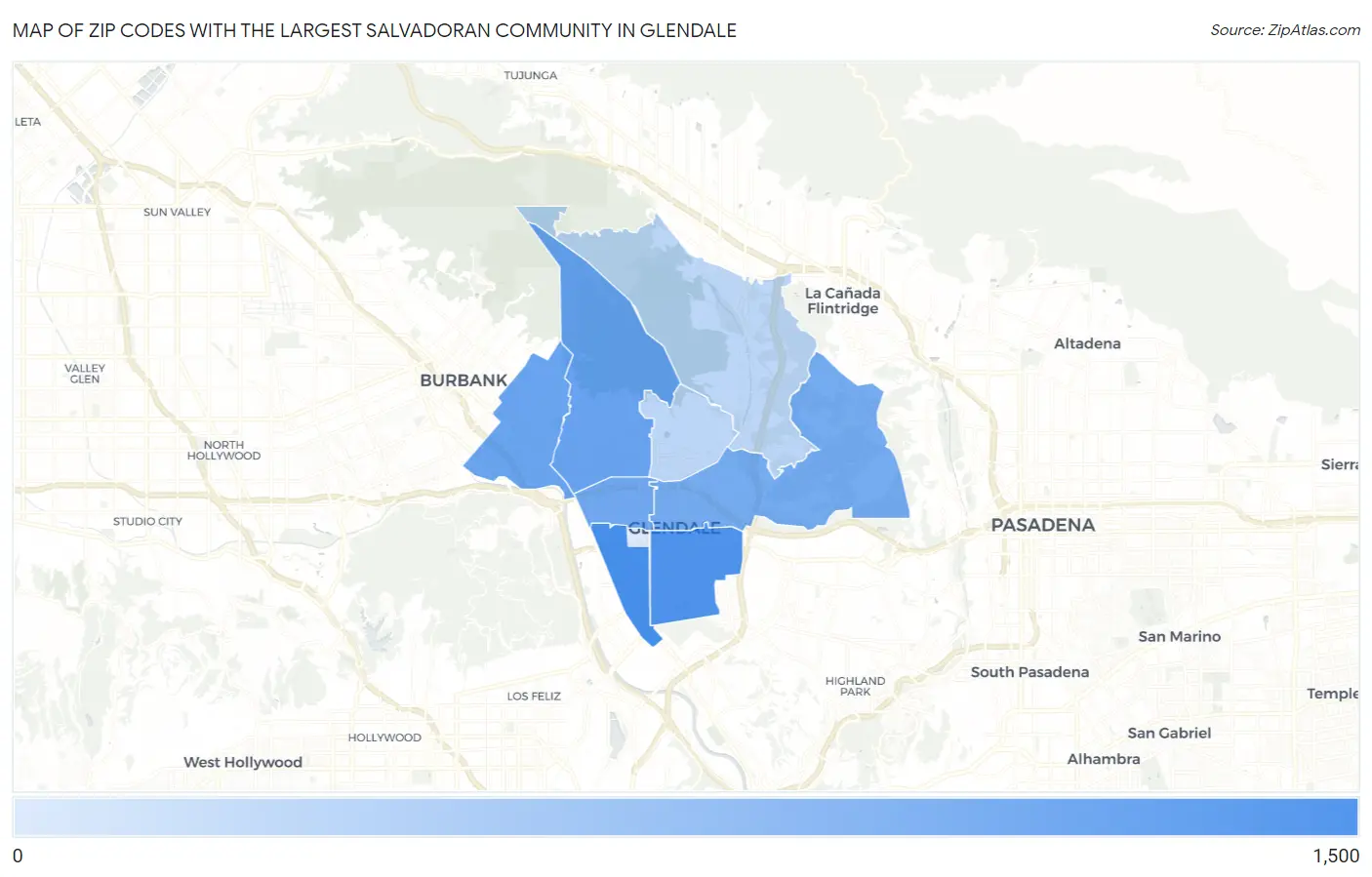
Task: Click the BURBANK map label
Action: pos(464,380)
